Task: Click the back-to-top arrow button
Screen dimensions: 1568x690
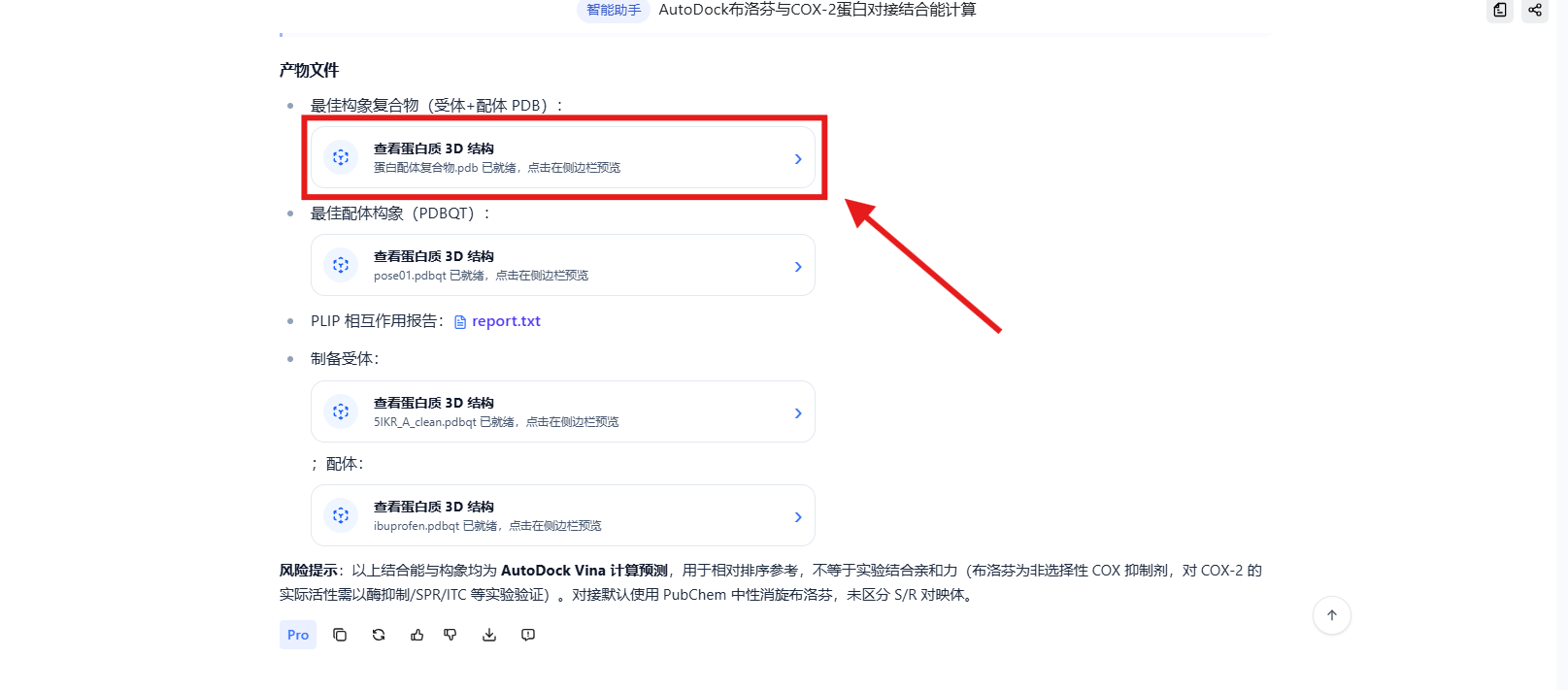Action: 1332,615
